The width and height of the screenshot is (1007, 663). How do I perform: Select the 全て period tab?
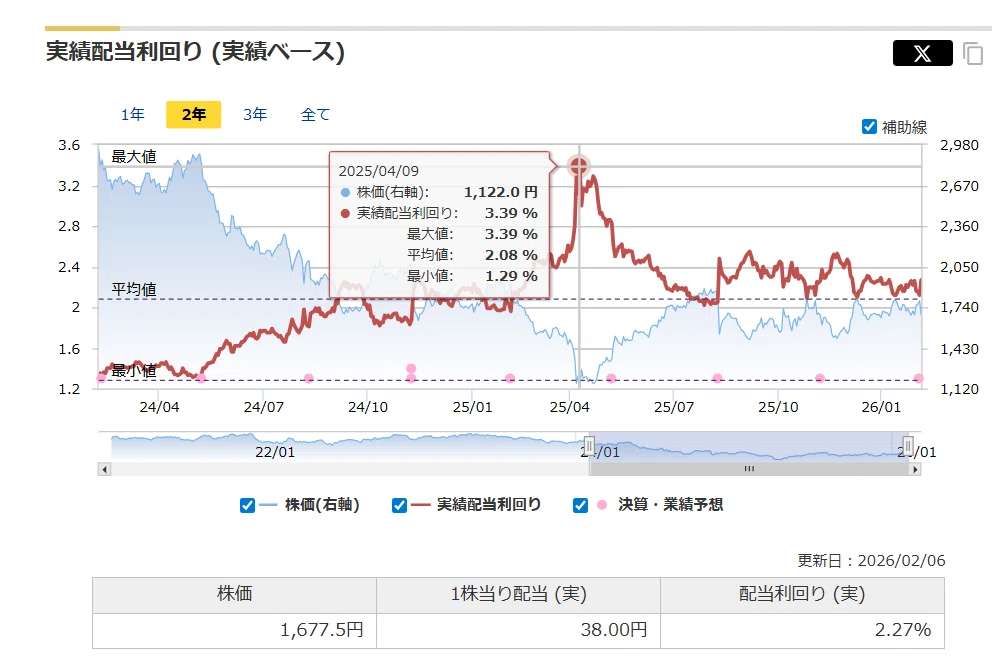pos(315,114)
